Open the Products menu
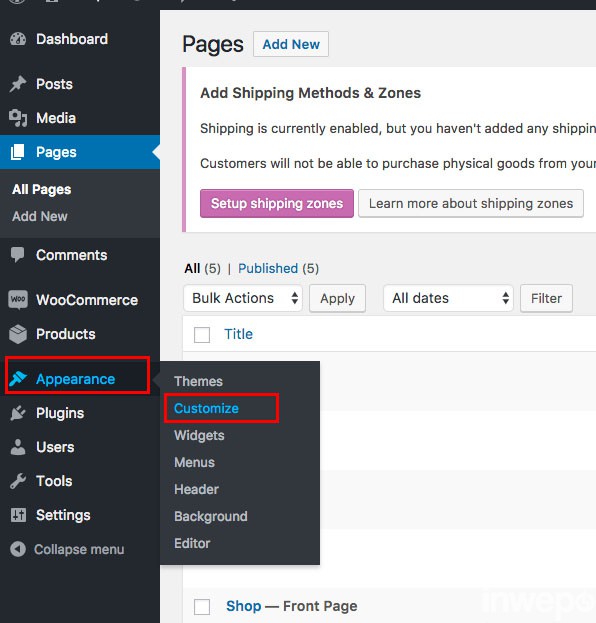Image resolution: width=596 pixels, height=623 pixels. coord(66,334)
